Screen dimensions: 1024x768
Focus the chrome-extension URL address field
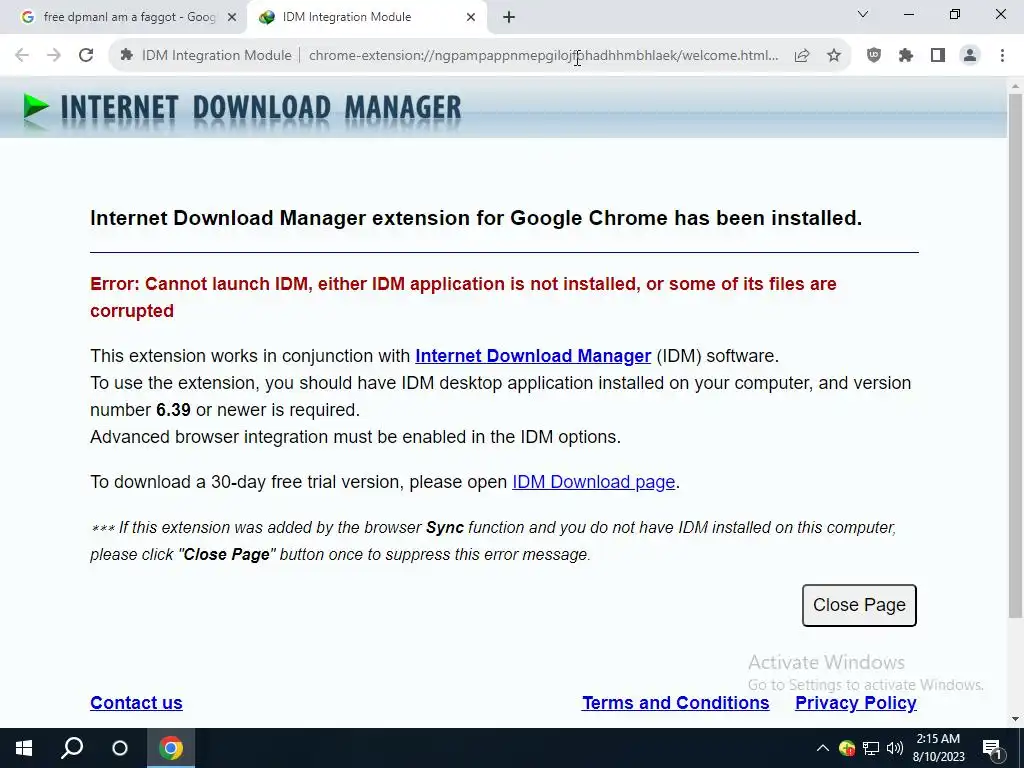coord(543,56)
